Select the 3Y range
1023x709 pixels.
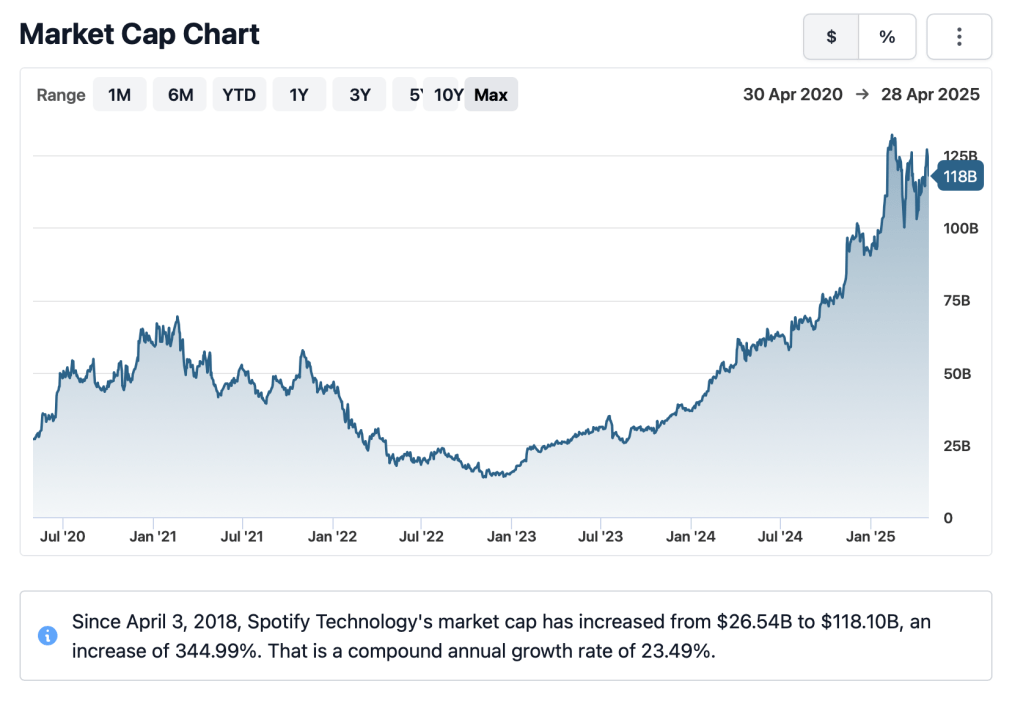360,95
